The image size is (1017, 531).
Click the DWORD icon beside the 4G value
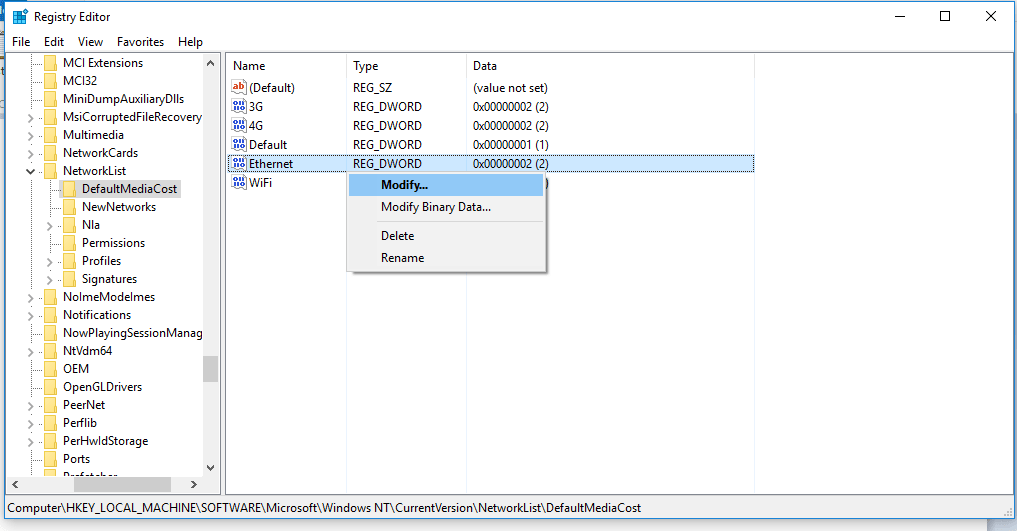pyautogui.click(x=239, y=126)
